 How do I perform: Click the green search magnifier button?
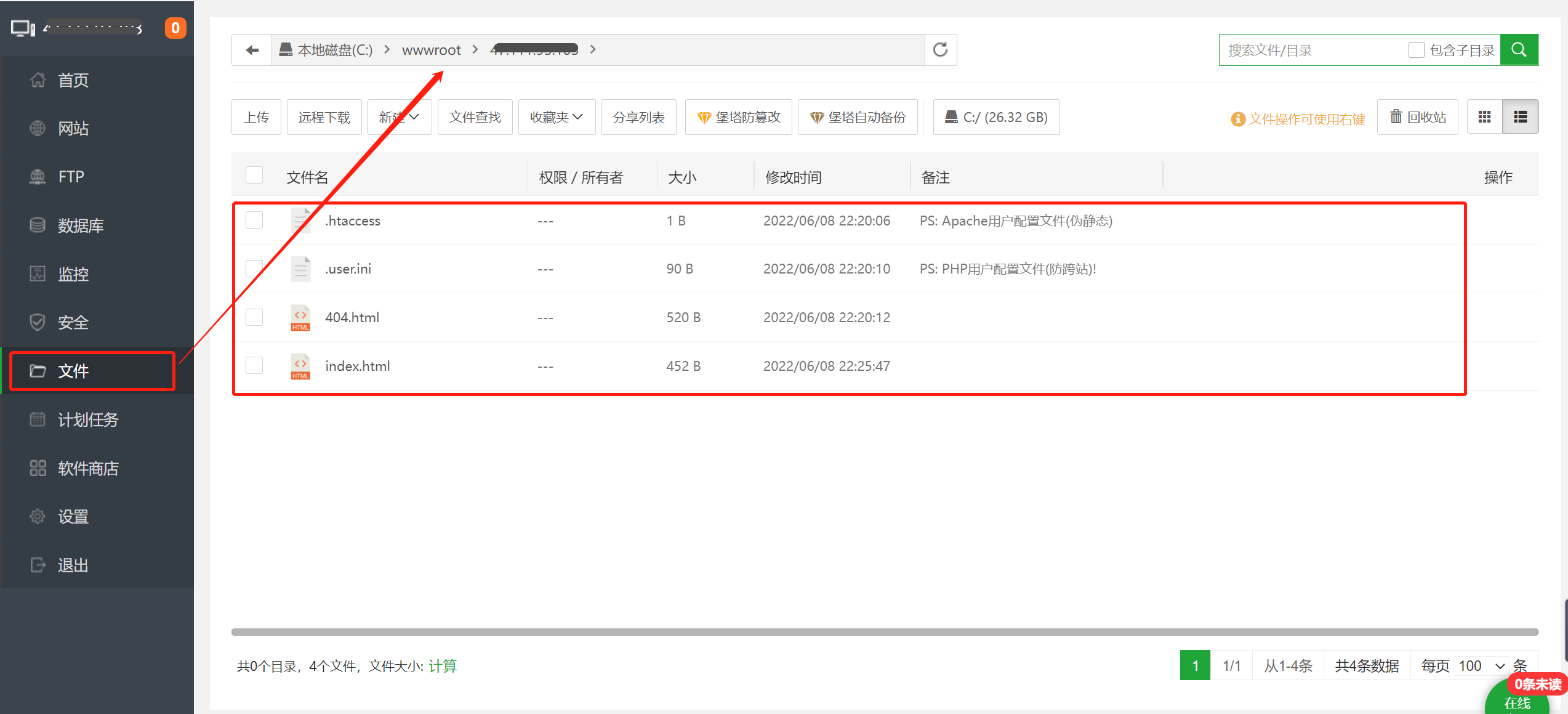click(x=1519, y=50)
